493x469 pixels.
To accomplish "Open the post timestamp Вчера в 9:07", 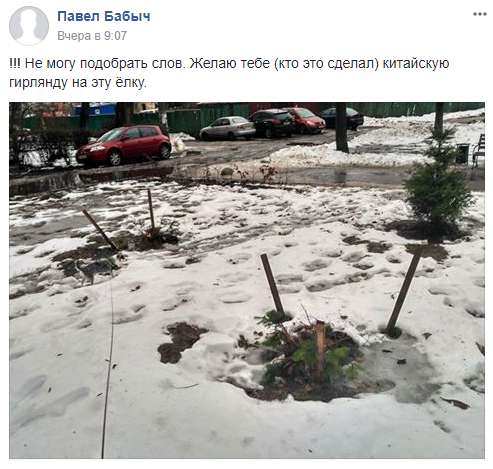I will (x=92, y=36).
